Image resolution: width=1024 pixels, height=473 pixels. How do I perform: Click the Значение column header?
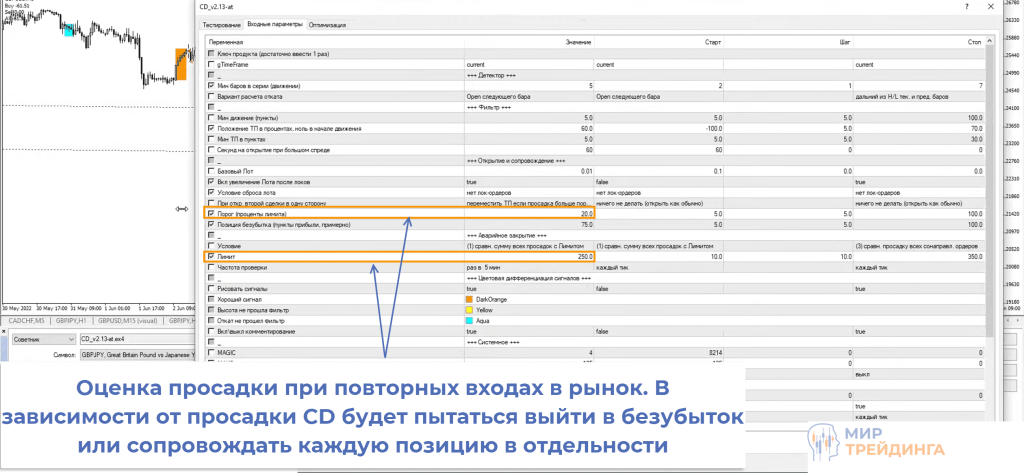click(x=578, y=43)
